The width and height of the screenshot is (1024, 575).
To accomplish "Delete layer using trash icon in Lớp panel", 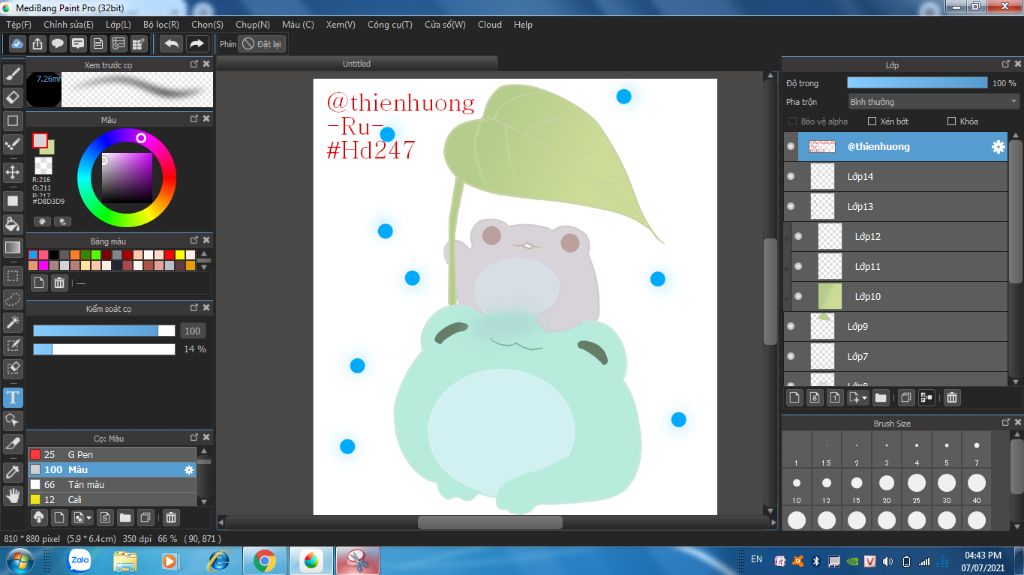I will coord(952,398).
